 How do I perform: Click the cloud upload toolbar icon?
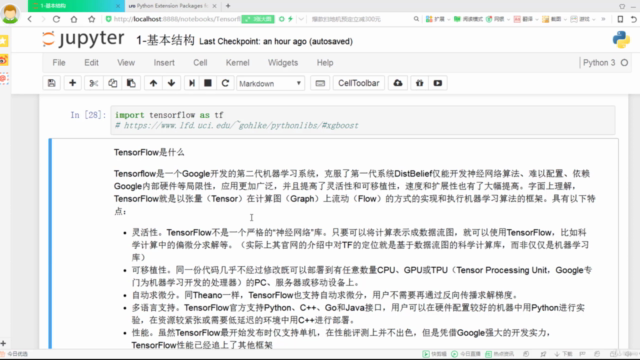(398, 83)
